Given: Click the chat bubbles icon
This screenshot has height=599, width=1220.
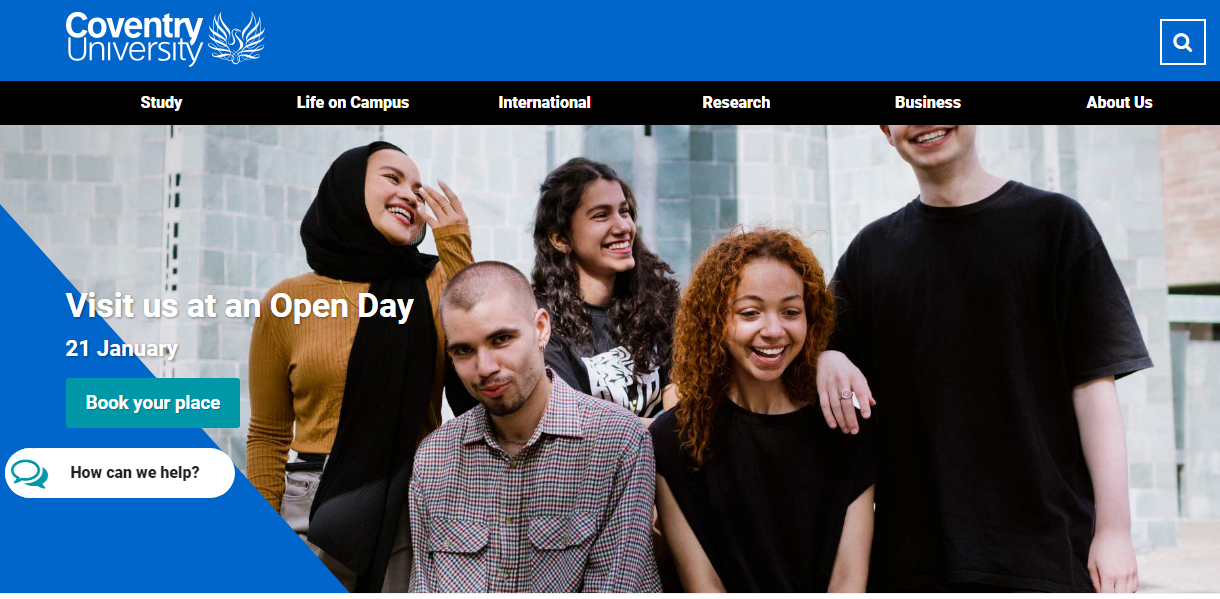Looking at the screenshot, I should 30,473.
